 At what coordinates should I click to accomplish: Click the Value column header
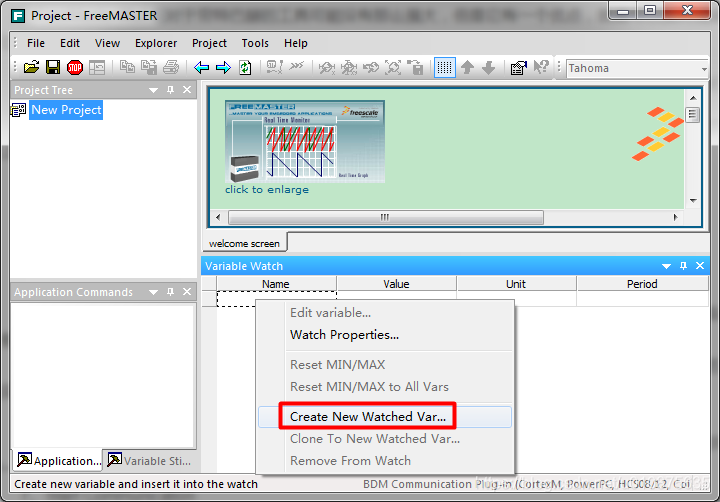396,284
